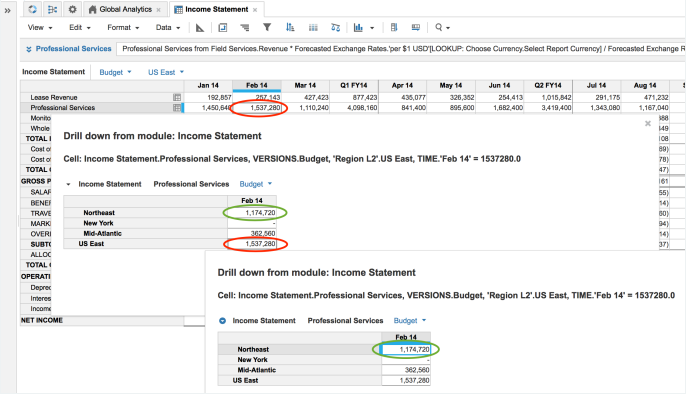Click the Professional Services row grid icon
Screen dimensions: 686x394
pos(177,108)
